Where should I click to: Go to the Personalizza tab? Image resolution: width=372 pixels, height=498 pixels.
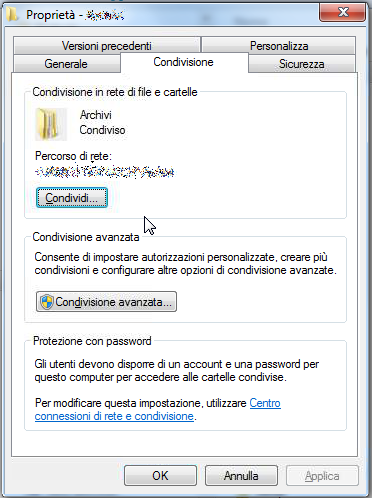[279, 46]
